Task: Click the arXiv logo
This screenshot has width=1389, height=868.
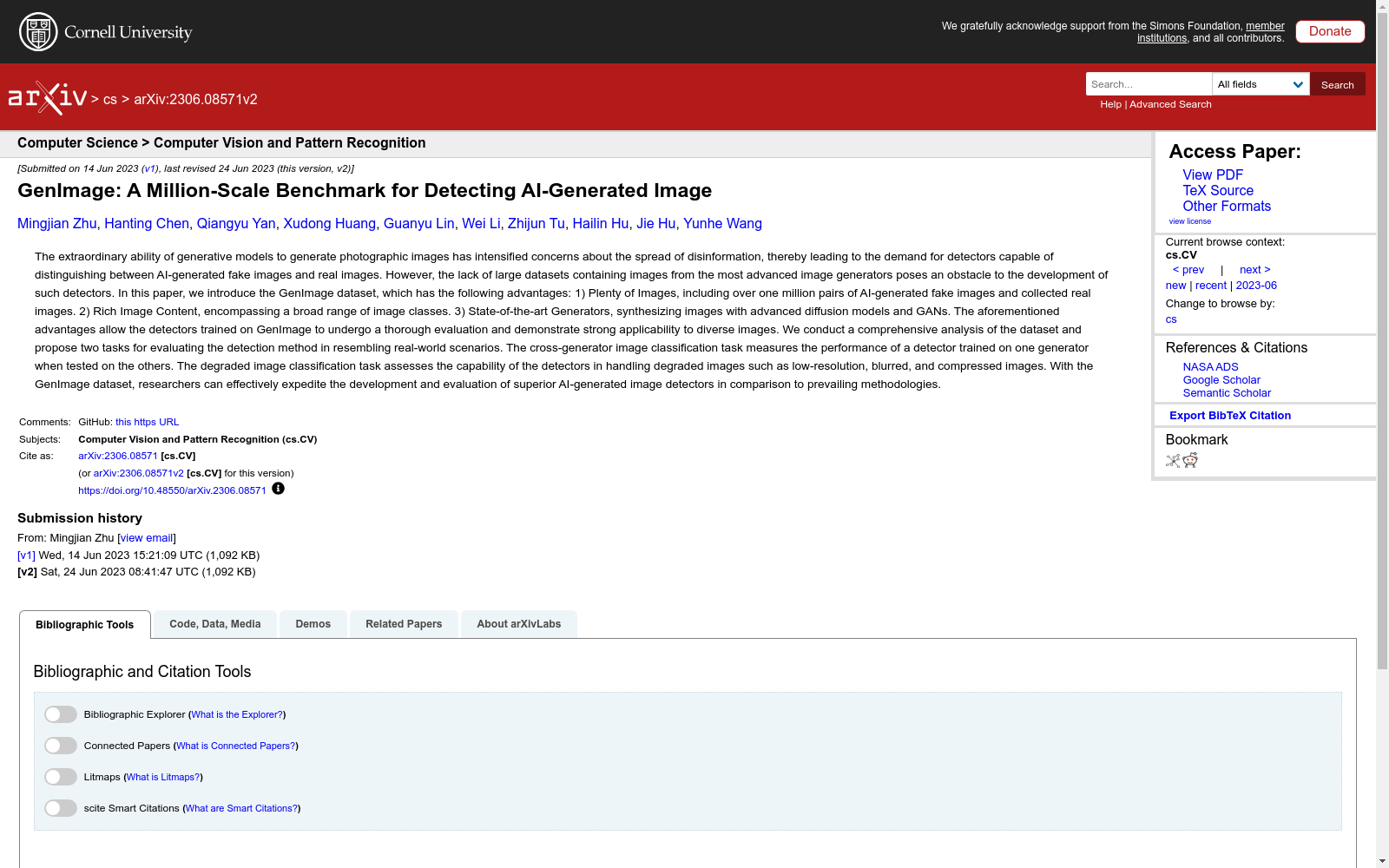Action: pos(48,96)
